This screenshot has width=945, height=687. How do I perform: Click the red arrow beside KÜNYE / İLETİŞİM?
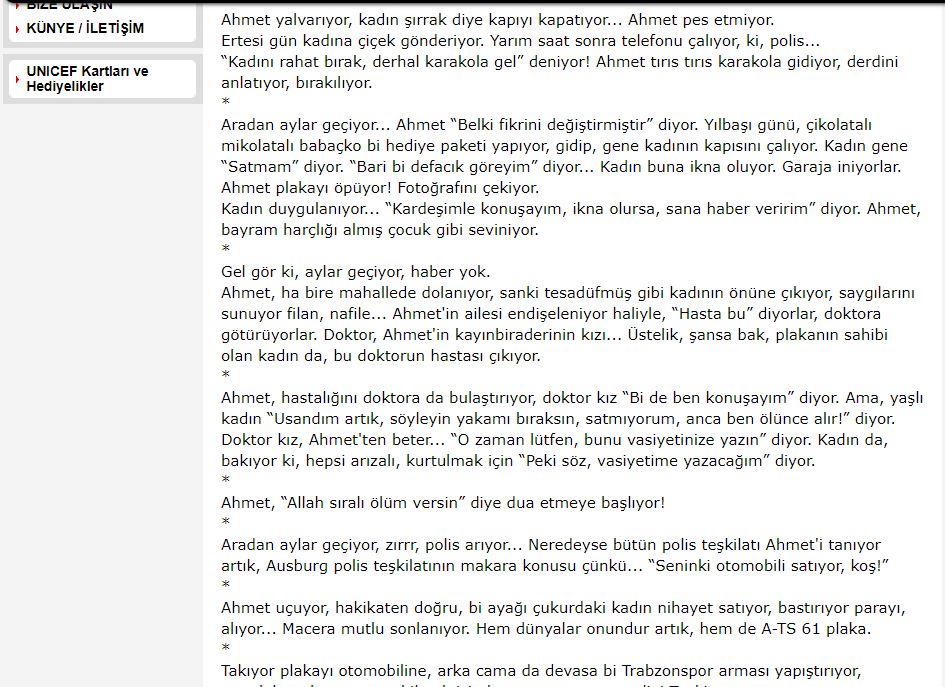pos(17,28)
